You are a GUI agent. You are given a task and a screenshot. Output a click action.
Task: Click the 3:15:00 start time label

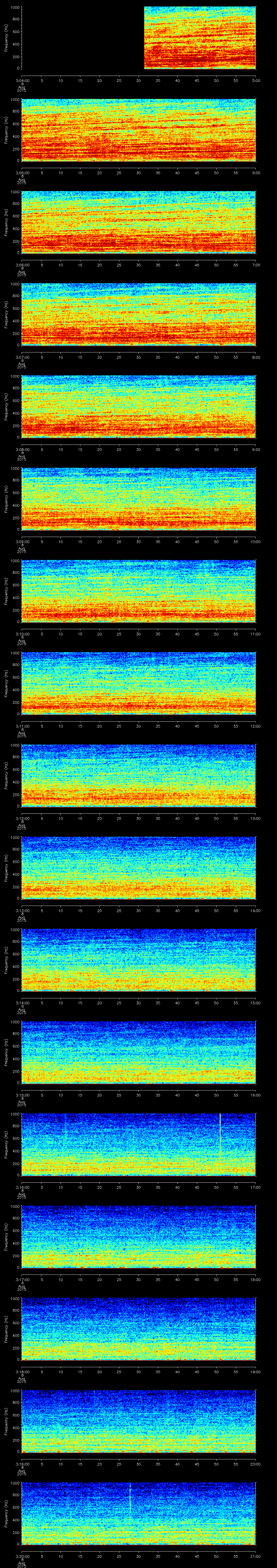point(22,1095)
